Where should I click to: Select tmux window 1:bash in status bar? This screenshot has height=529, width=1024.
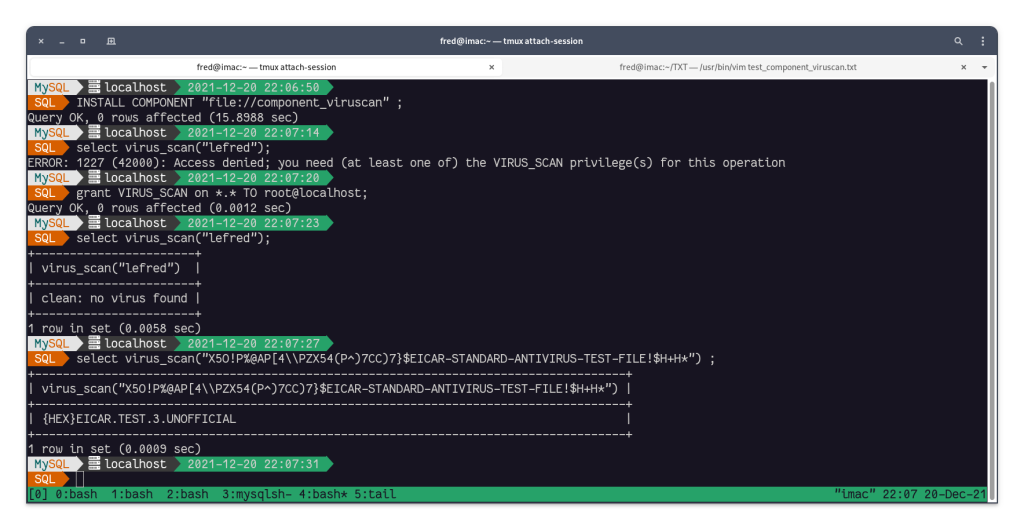tap(131, 494)
